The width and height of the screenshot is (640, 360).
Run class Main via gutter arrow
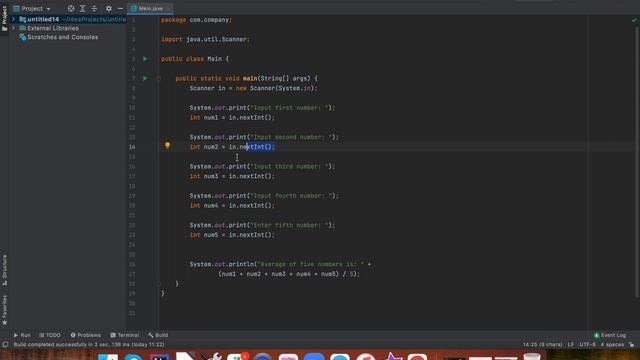coord(145,59)
